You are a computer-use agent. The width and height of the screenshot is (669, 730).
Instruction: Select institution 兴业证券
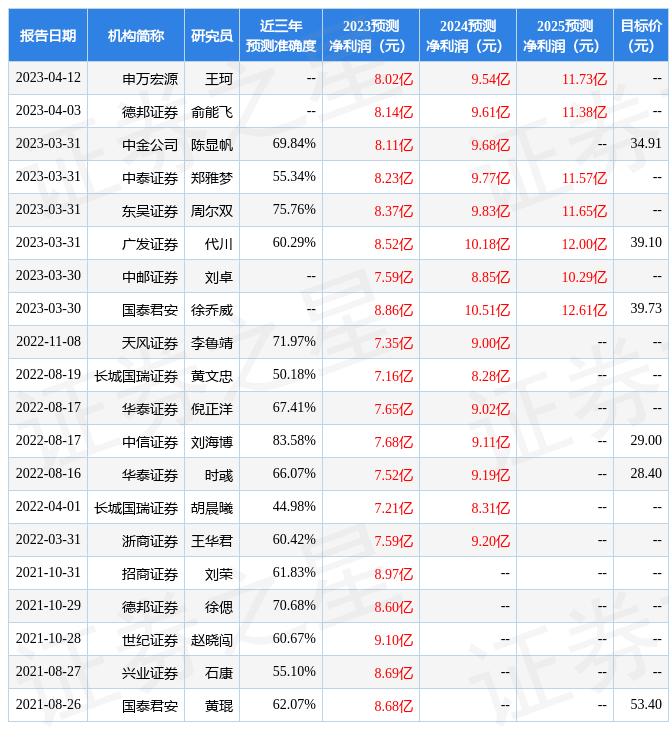click(x=150, y=674)
